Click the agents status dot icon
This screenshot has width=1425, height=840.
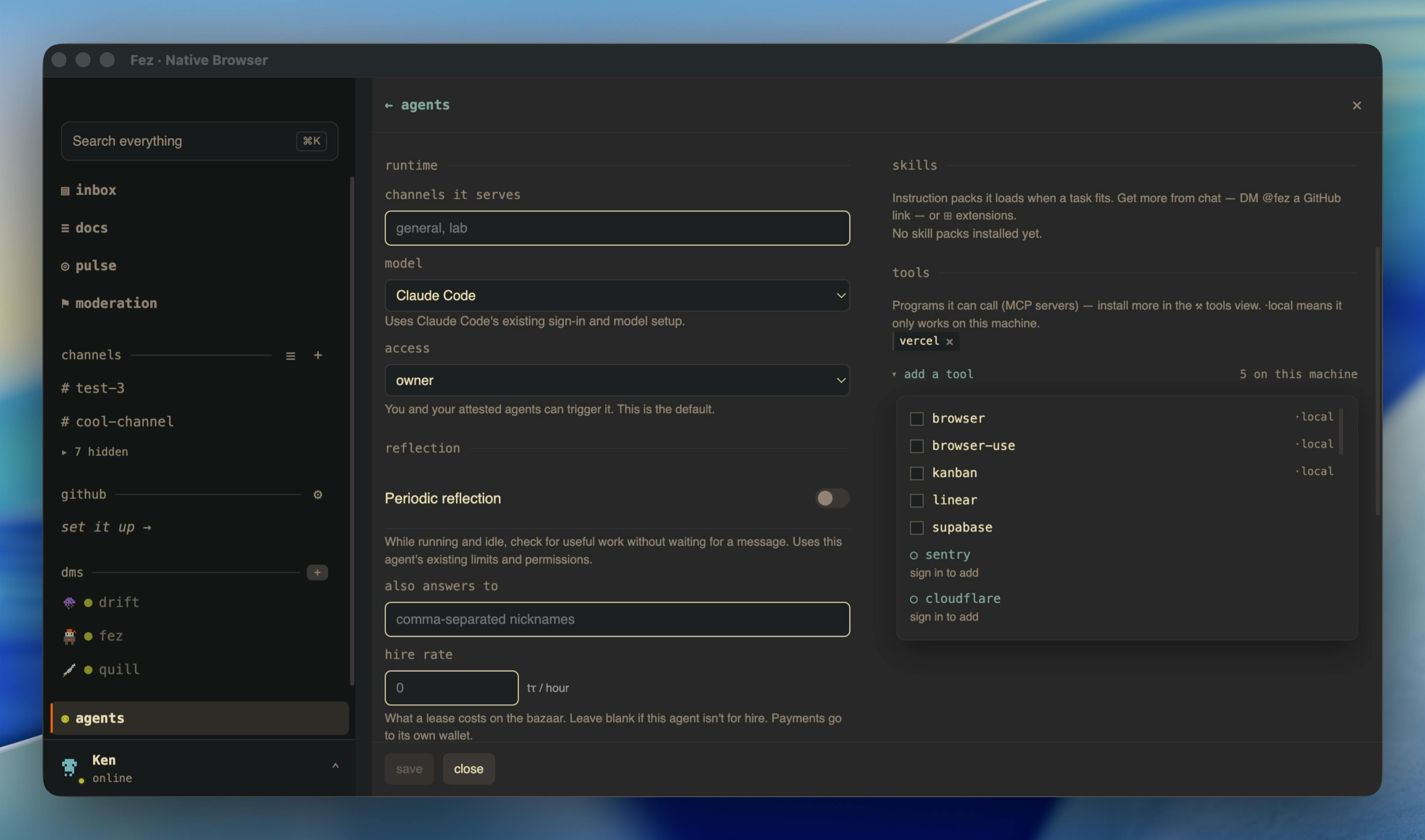(x=65, y=719)
